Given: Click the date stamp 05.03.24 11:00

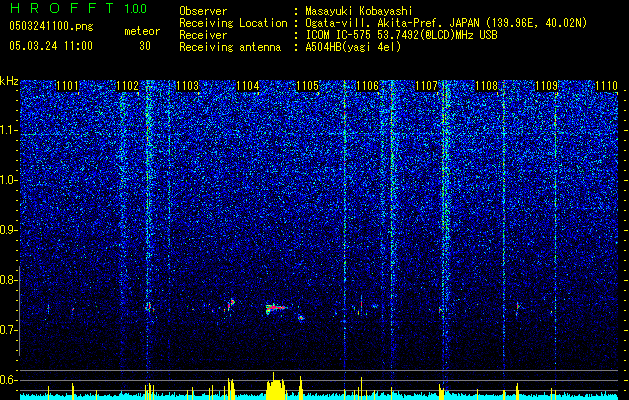Looking at the screenshot, I should 51,46.
